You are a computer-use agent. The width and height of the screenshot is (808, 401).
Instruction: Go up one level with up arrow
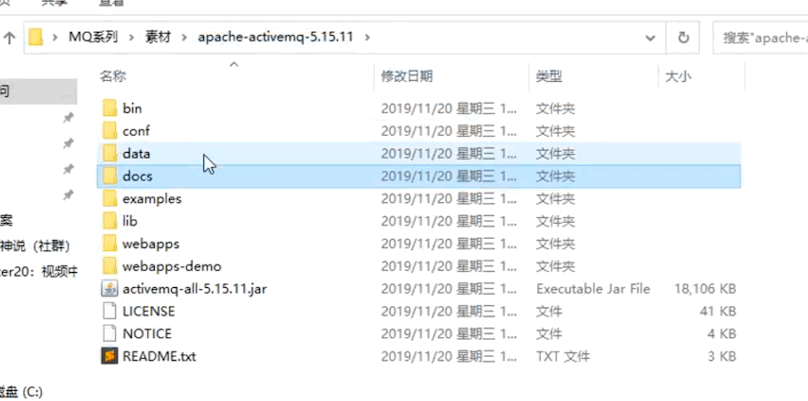pos(9,38)
